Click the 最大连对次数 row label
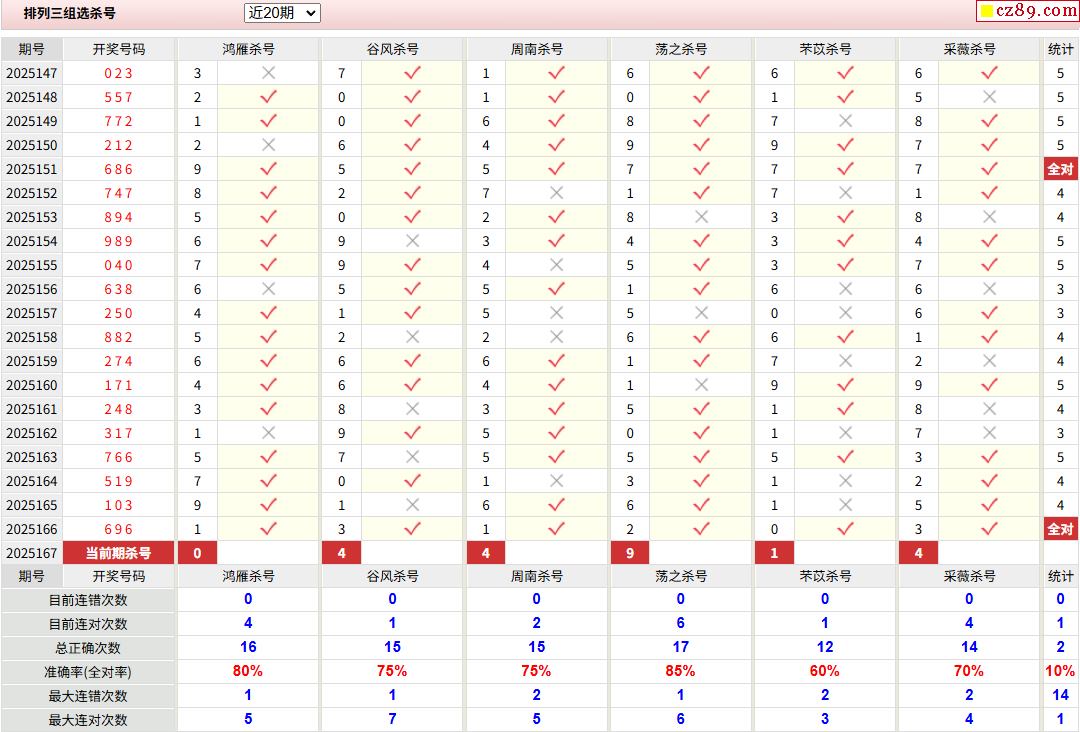This screenshot has width=1080, height=732. [x=88, y=720]
